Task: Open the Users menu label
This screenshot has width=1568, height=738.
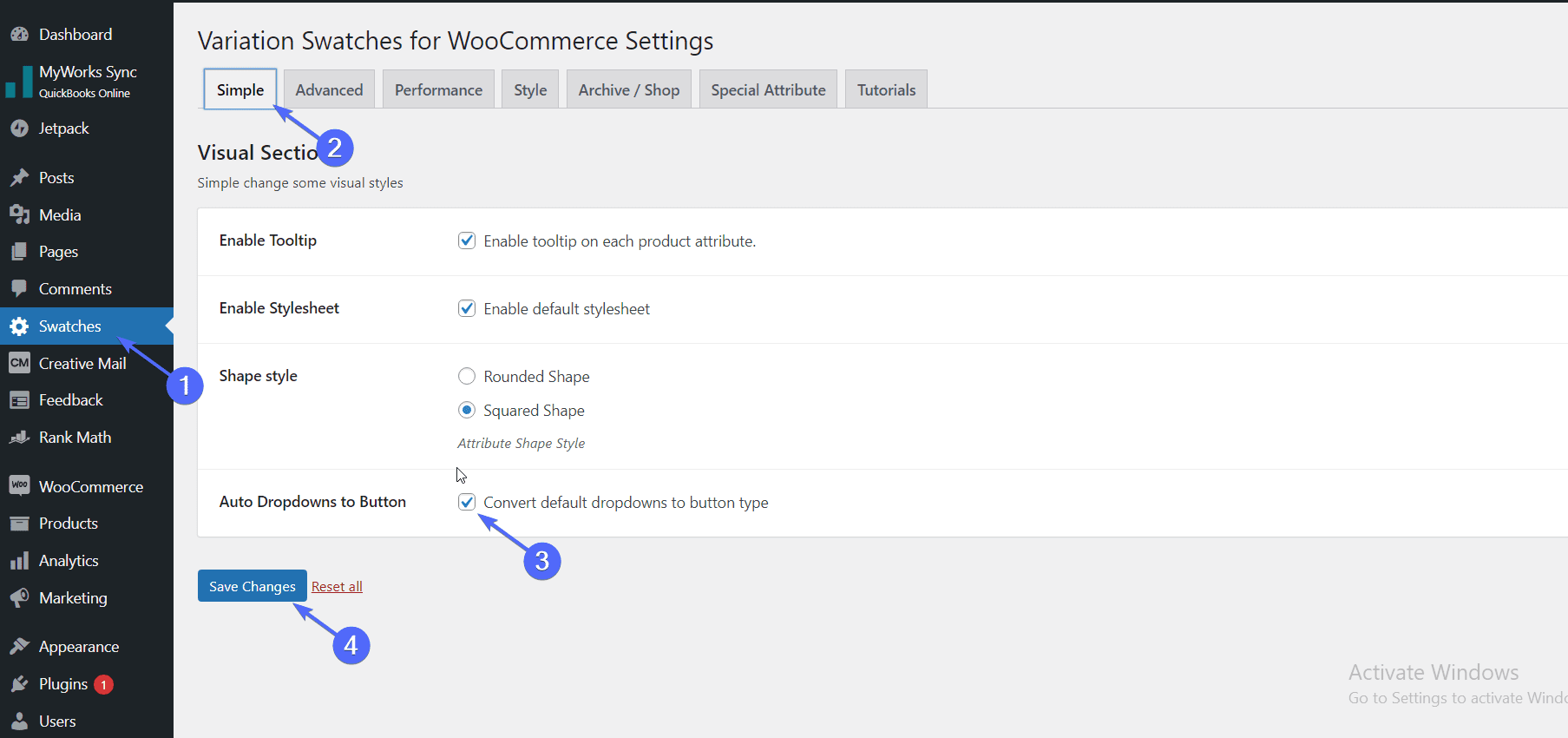Action: point(57,722)
